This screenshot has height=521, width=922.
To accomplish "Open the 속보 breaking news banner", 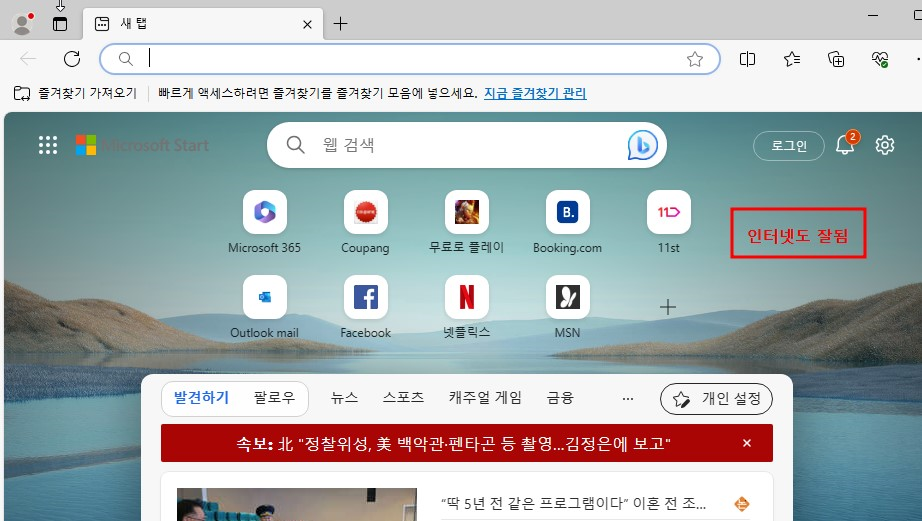I will (x=467, y=443).
